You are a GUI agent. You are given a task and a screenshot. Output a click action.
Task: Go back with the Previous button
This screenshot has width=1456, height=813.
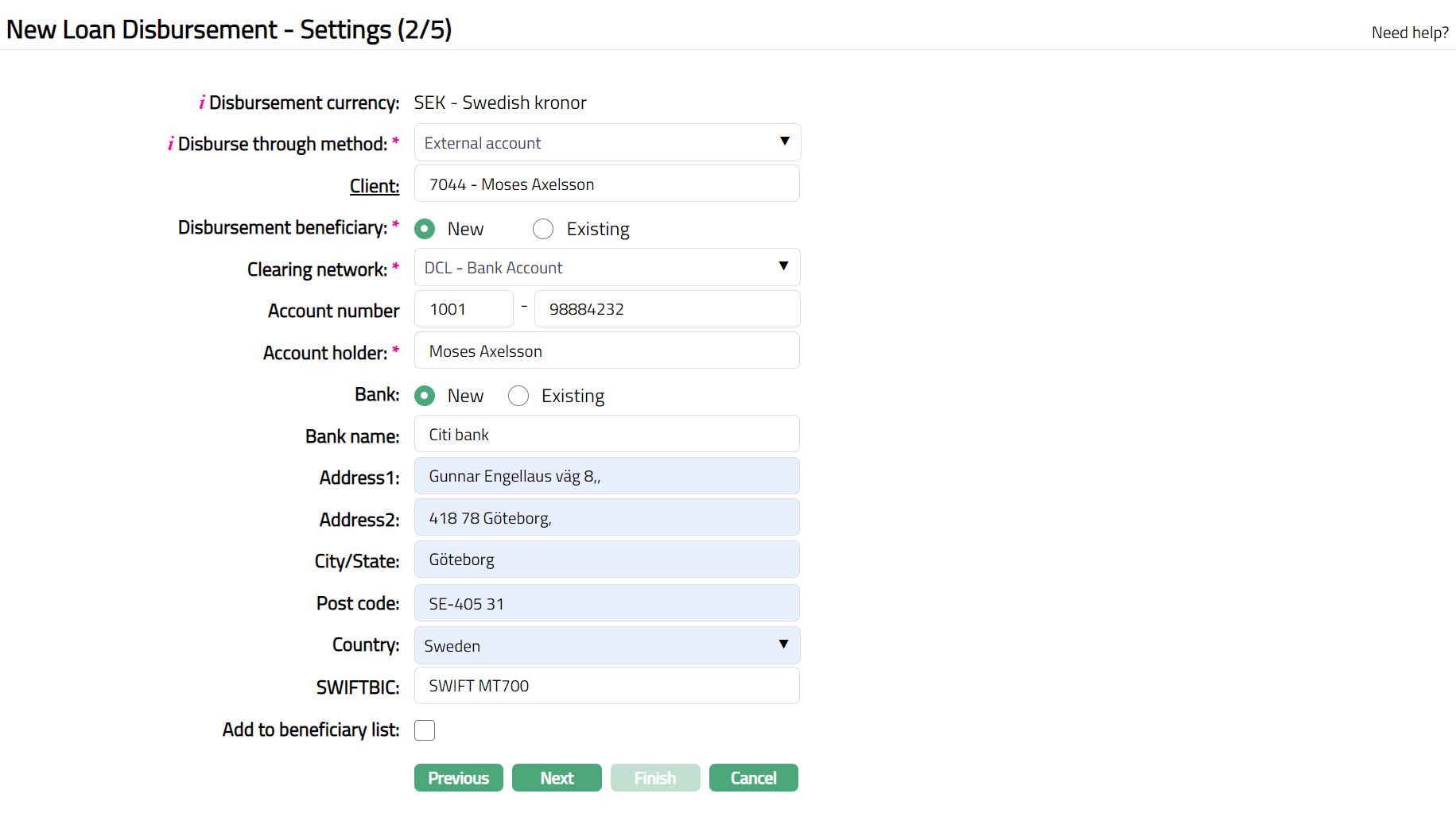458,778
